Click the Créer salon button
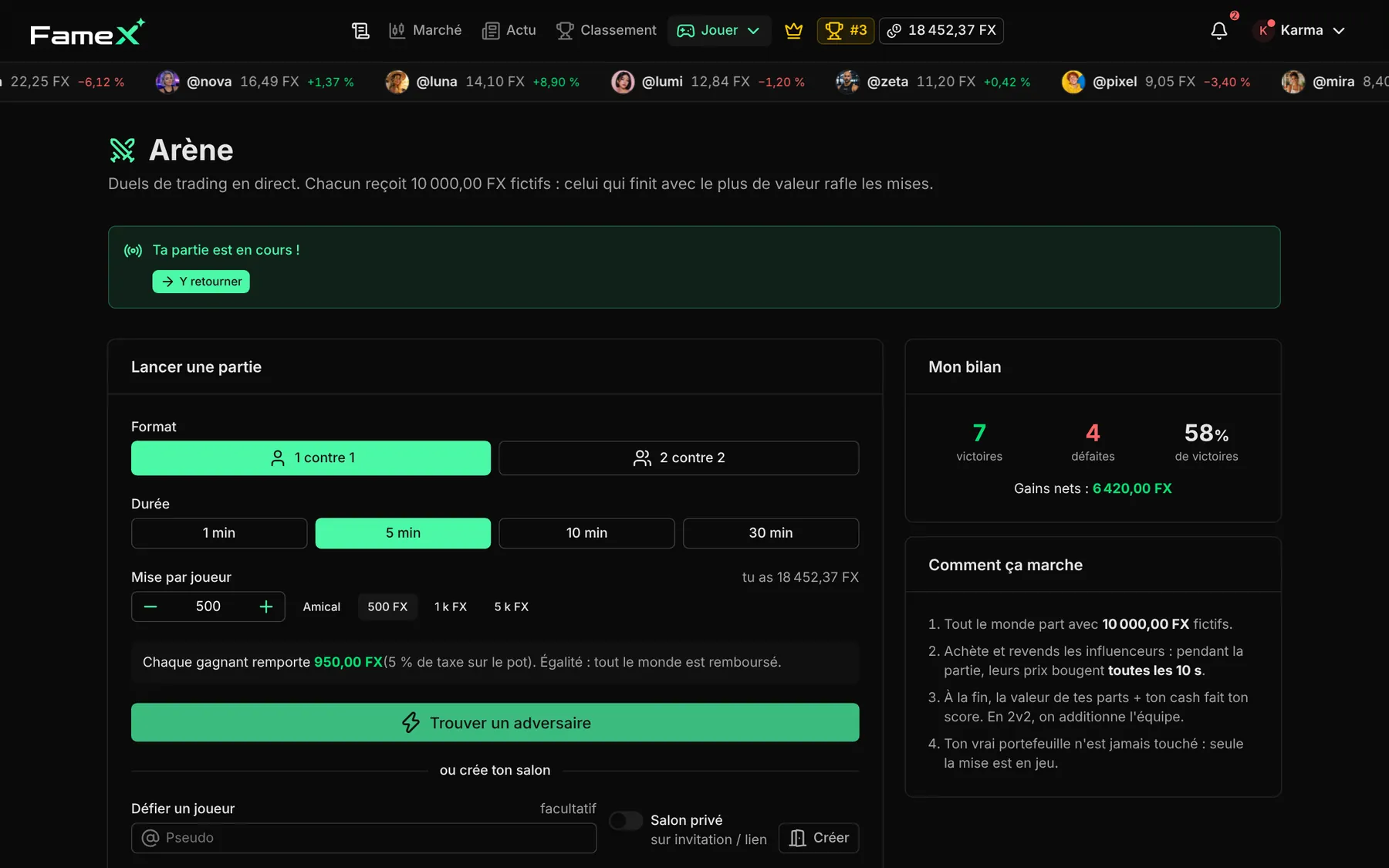This screenshot has width=1389, height=868. click(x=819, y=838)
